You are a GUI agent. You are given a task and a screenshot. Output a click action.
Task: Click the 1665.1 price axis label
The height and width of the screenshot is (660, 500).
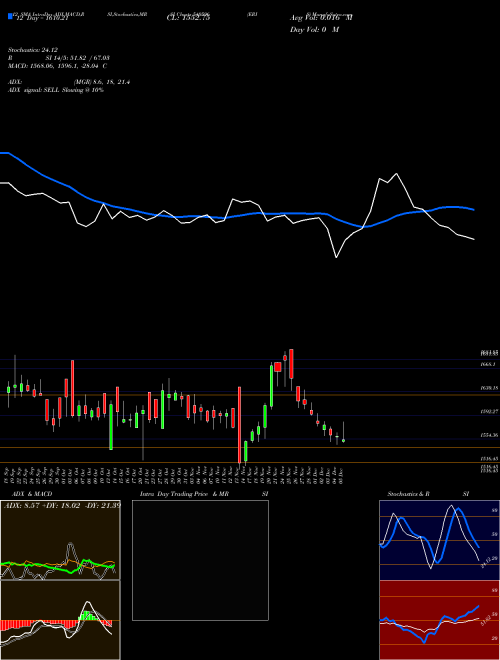[x=490, y=364]
